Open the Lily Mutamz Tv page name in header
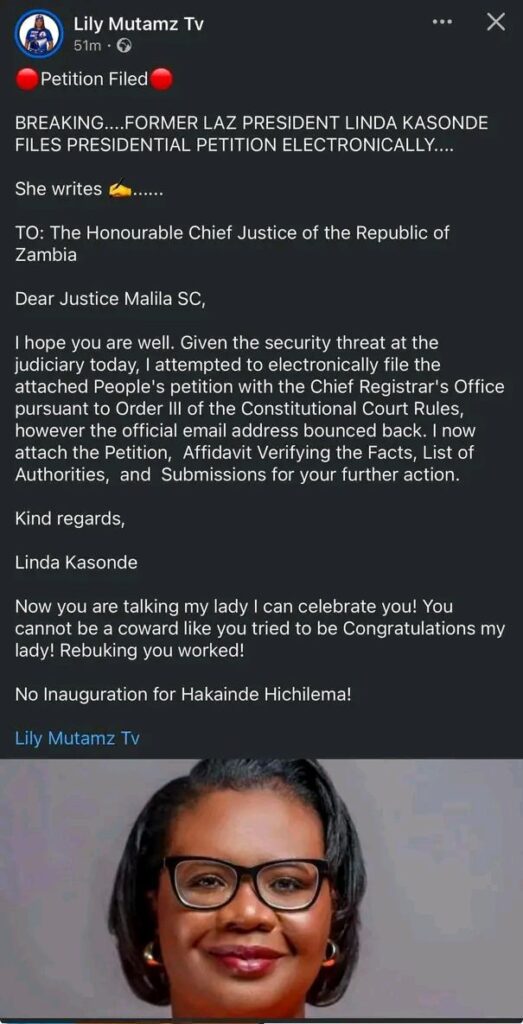The height and width of the screenshot is (1024, 523). click(x=138, y=25)
